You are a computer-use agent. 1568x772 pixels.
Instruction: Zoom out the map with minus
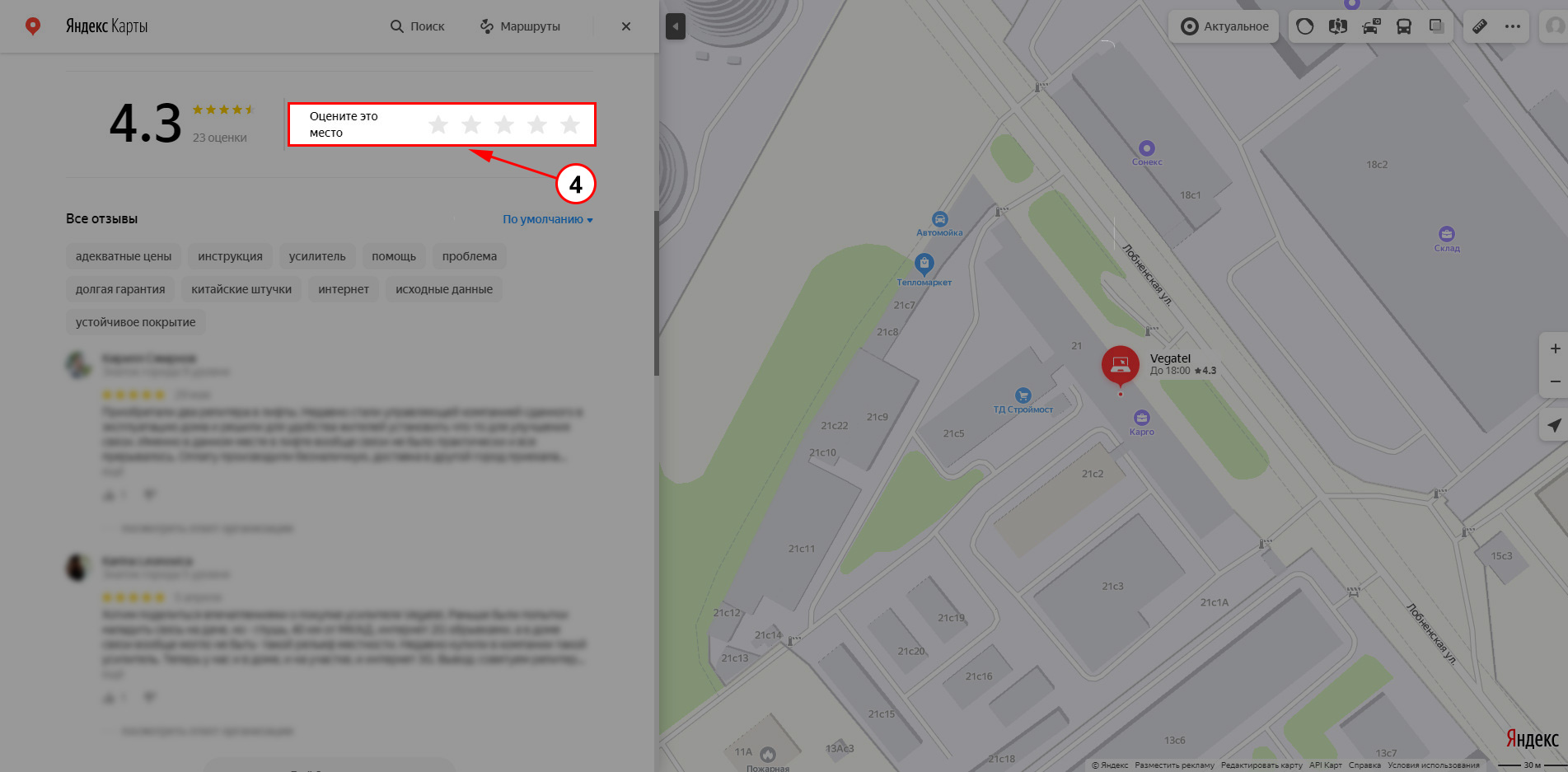point(1555,381)
